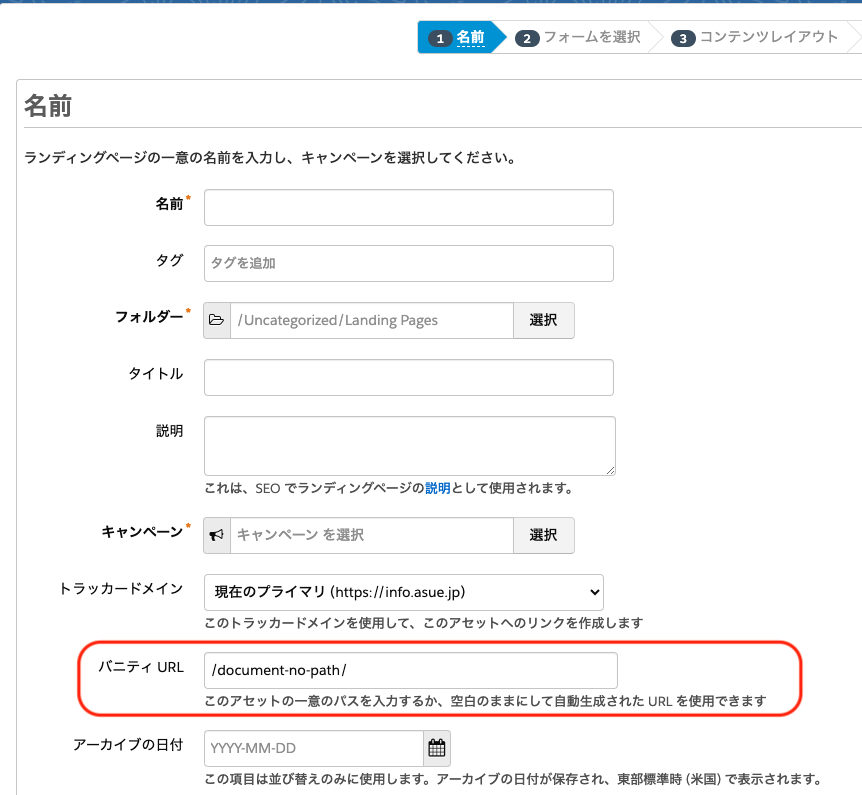This screenshot has width=862, height=795.
Task: Click the キャンペーン field label
Action: pyautogui.click(x=142, y=532)
